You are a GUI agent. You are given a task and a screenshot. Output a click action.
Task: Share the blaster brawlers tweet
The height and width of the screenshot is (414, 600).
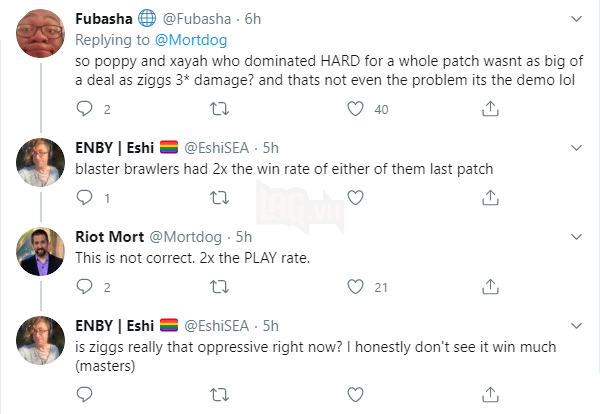(x=490, y=198)
